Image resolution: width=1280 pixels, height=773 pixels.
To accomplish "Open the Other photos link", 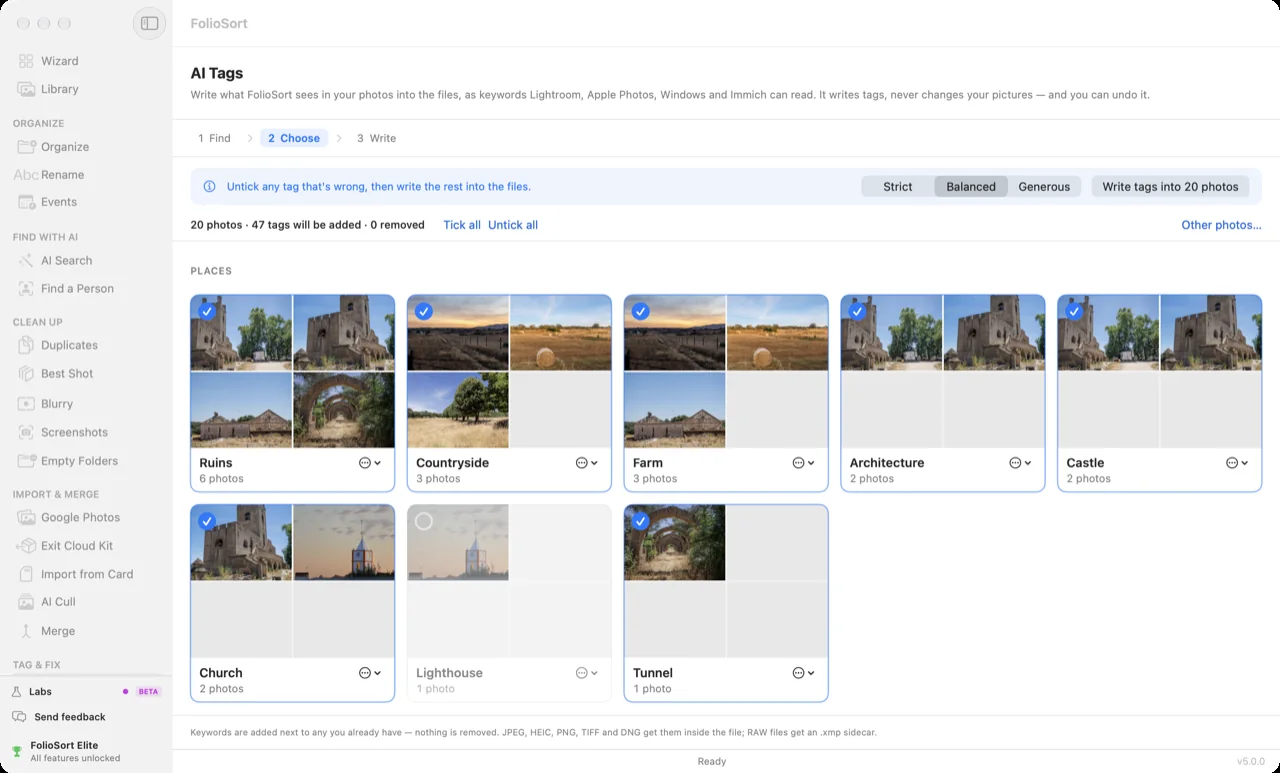I will coord(1221,225).
